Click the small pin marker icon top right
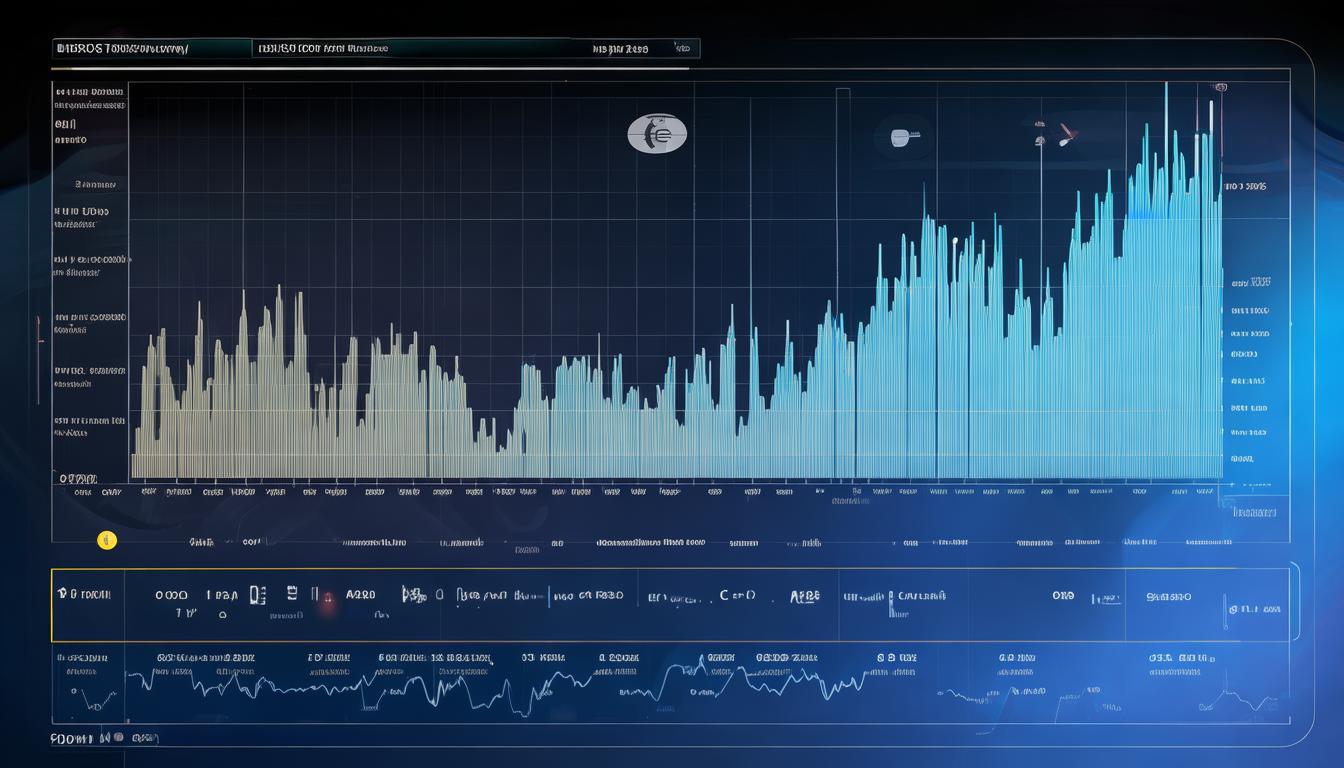The image size is (1344, 768). (1066, 132)
